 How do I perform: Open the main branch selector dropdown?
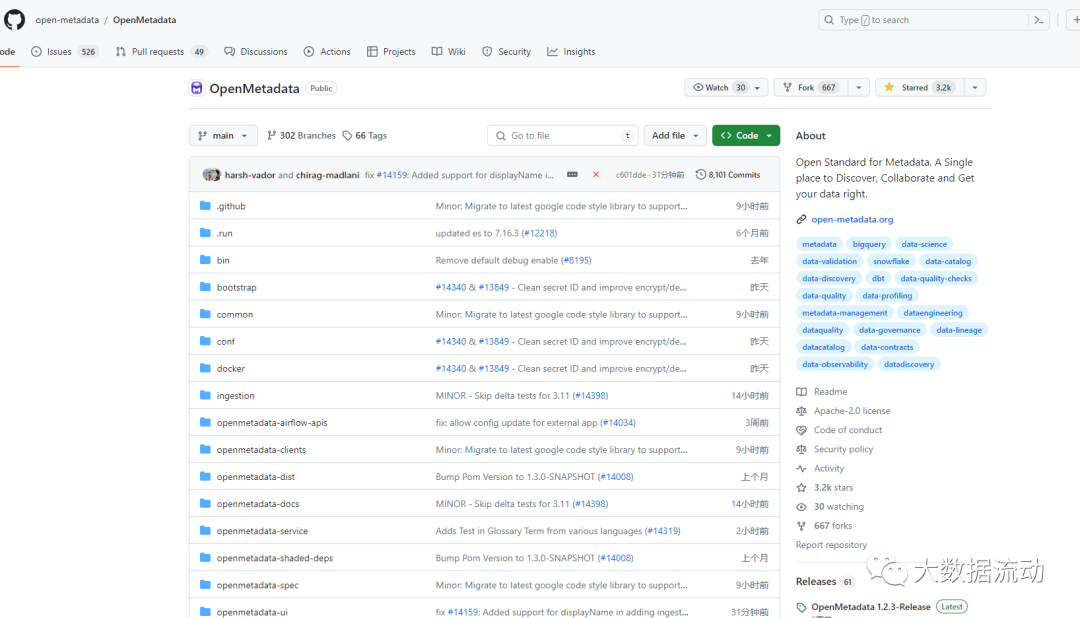click(x=223, y=136)
